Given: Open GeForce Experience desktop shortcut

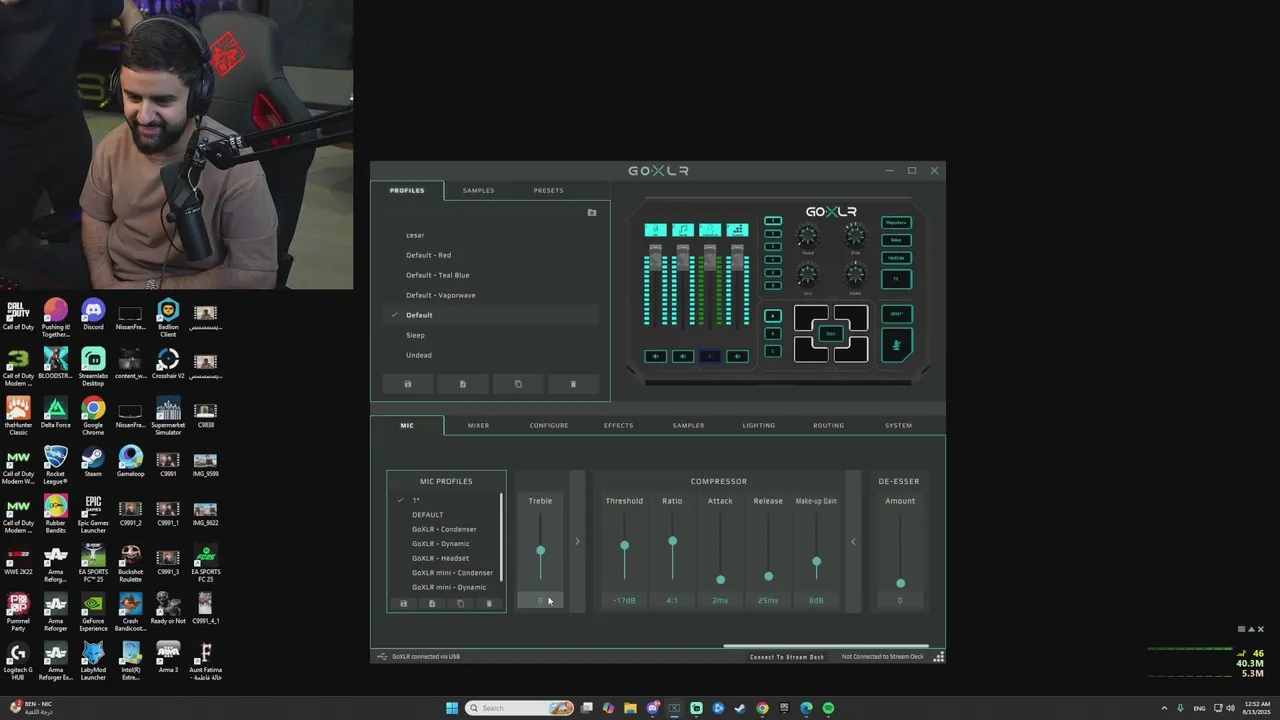Looking at the screenshot, I should point(93,612).
